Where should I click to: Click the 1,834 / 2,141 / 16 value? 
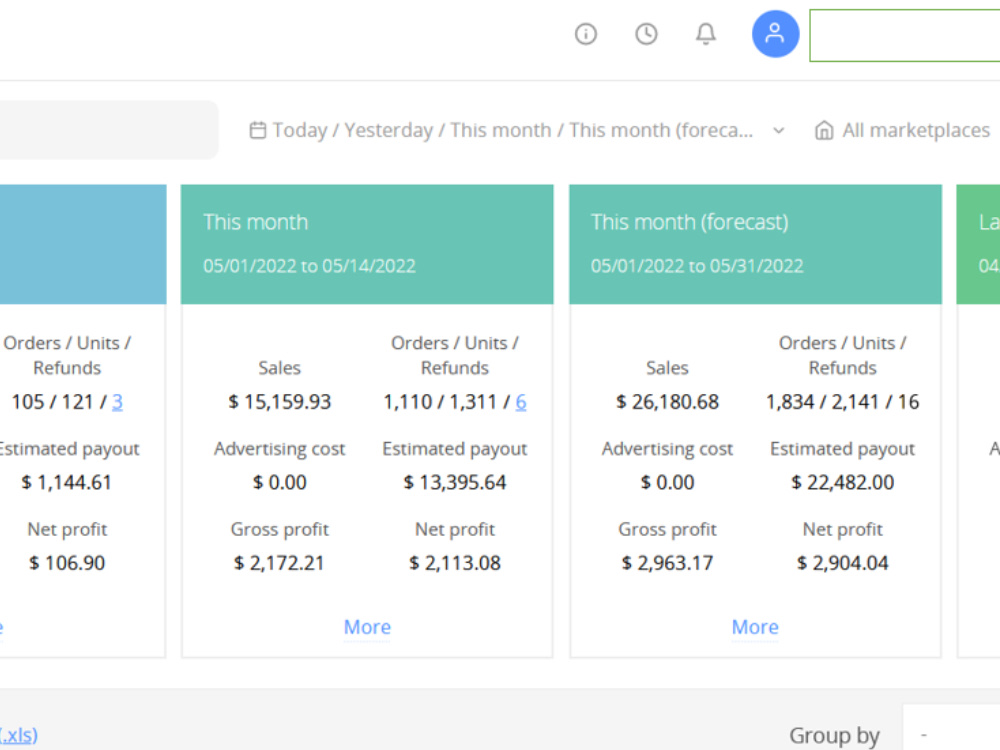click(842, 402)
